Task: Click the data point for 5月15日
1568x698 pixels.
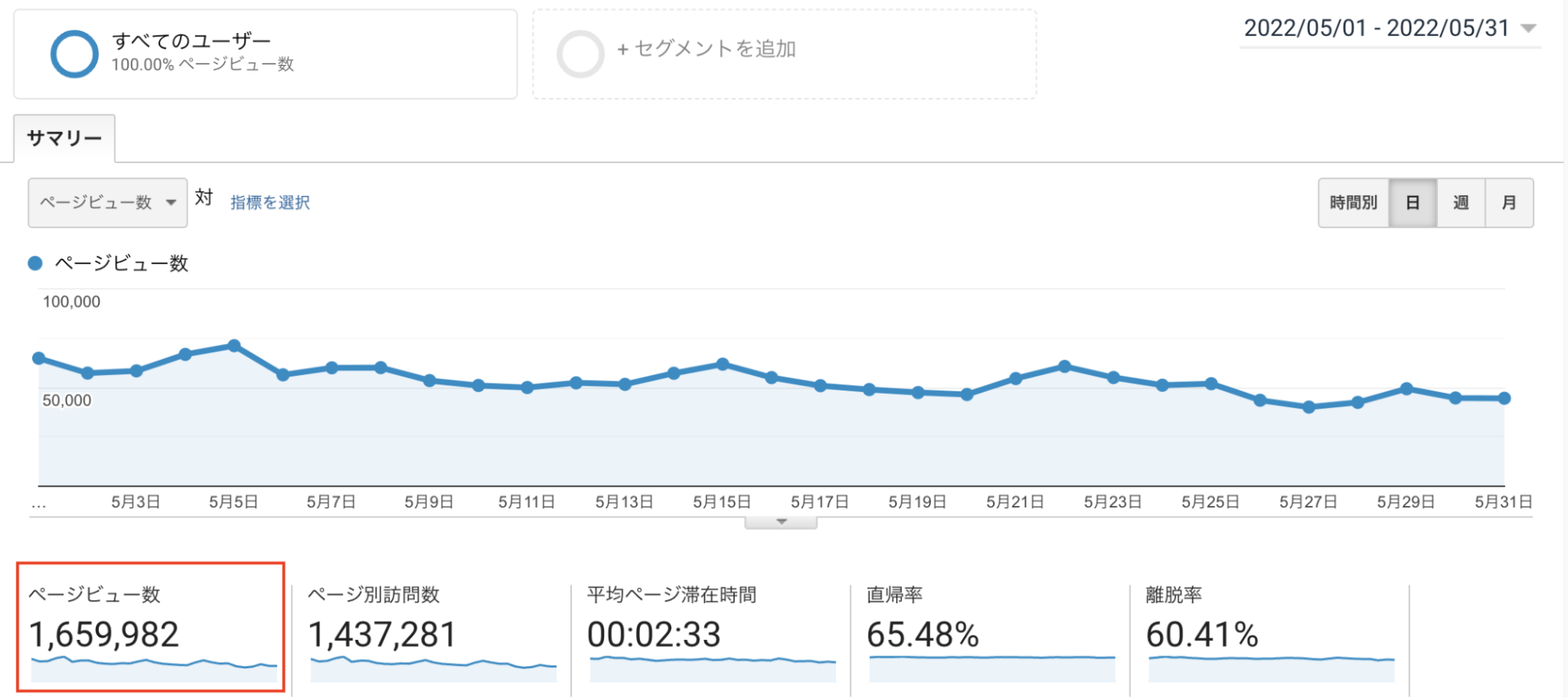Action: 722,365
